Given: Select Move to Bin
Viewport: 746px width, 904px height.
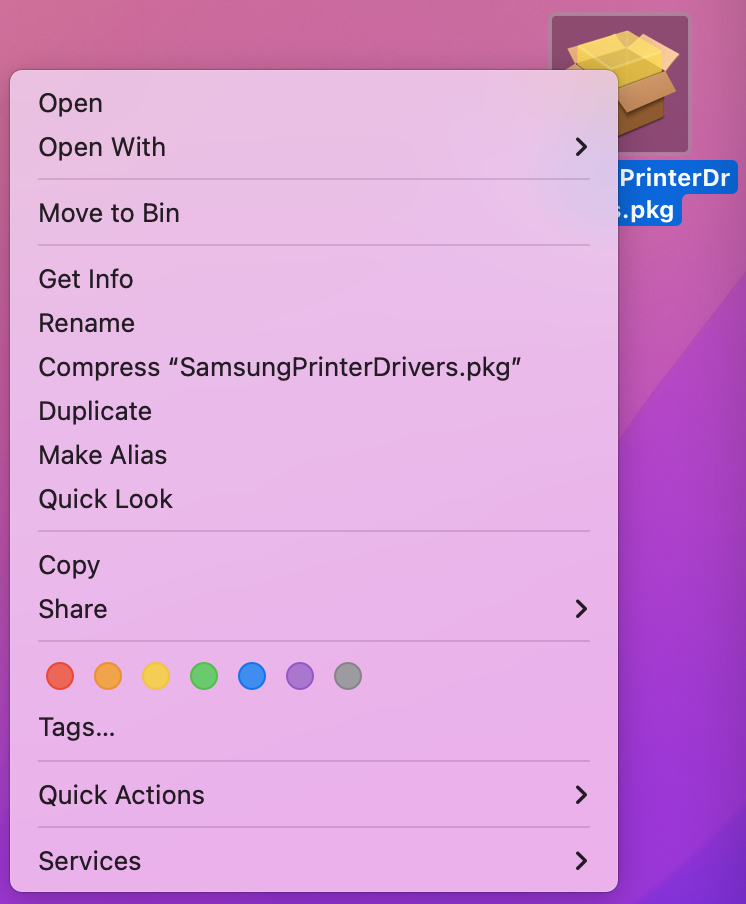Looking at the screenshot, I should 314,213.
